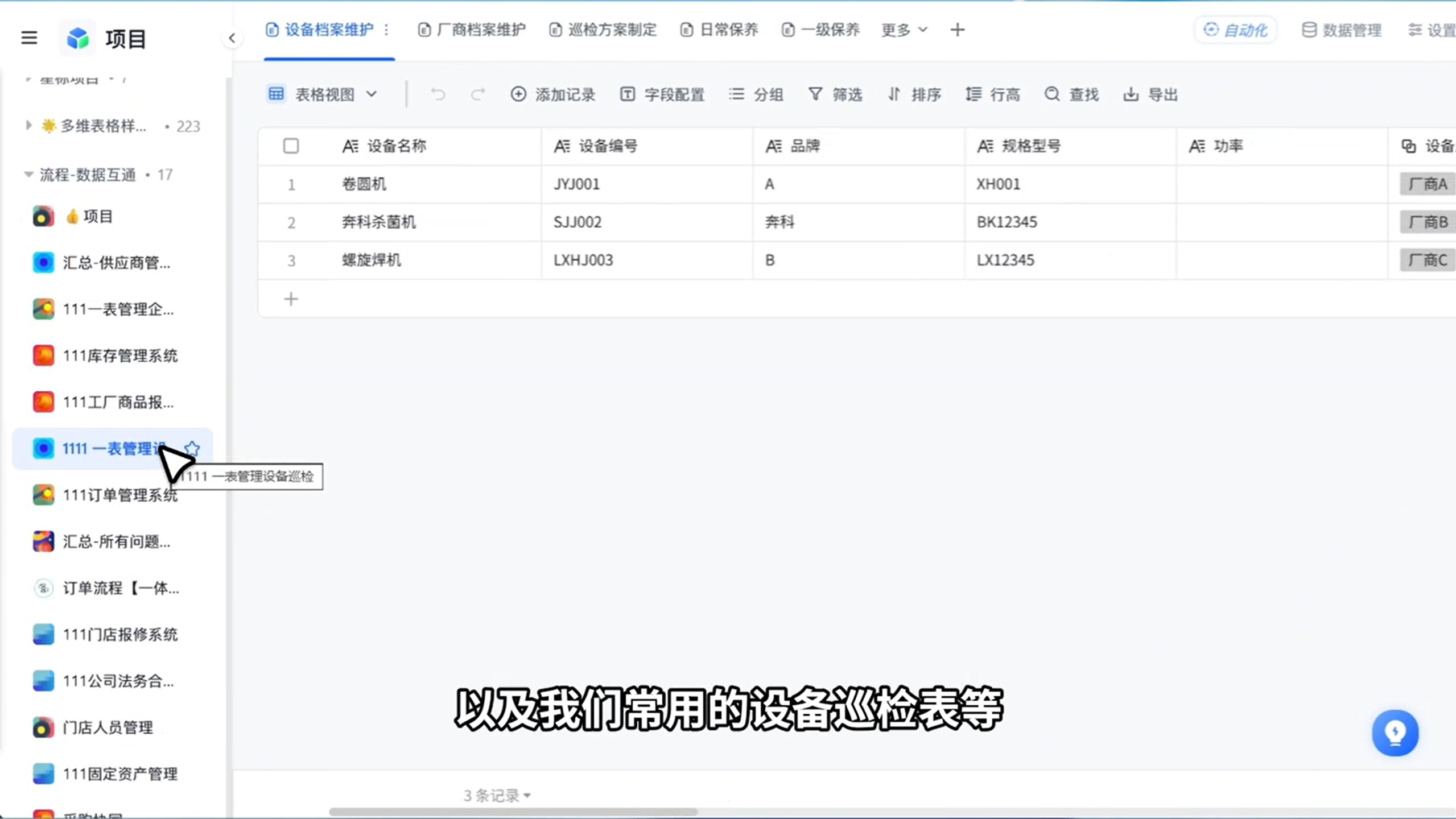The image size is (1456, 819).
Task: Open the 自动化 automation button
Action: click(1235, 30)
